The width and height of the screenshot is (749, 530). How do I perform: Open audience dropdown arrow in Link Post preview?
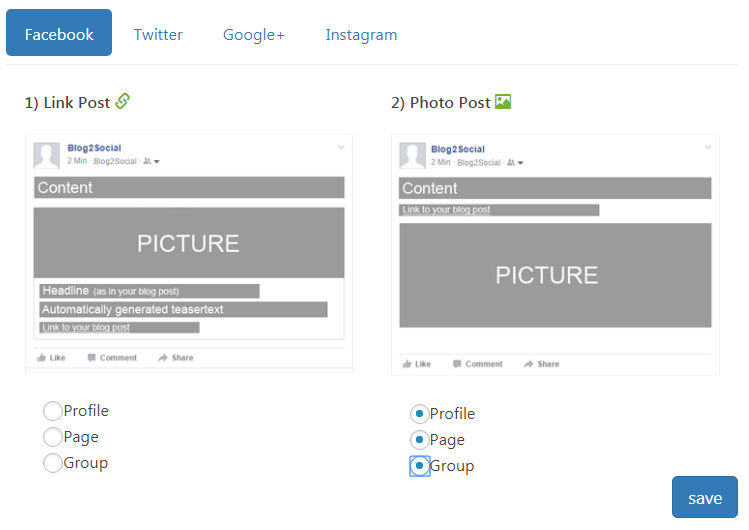click(157, 161)
